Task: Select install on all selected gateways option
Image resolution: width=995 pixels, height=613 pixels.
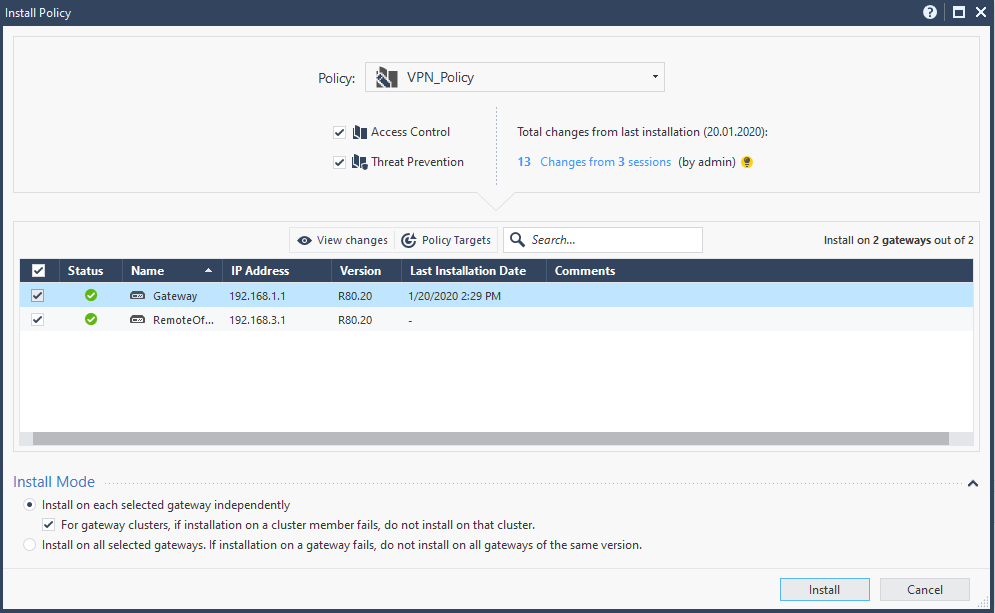Action: click(30, 545)
